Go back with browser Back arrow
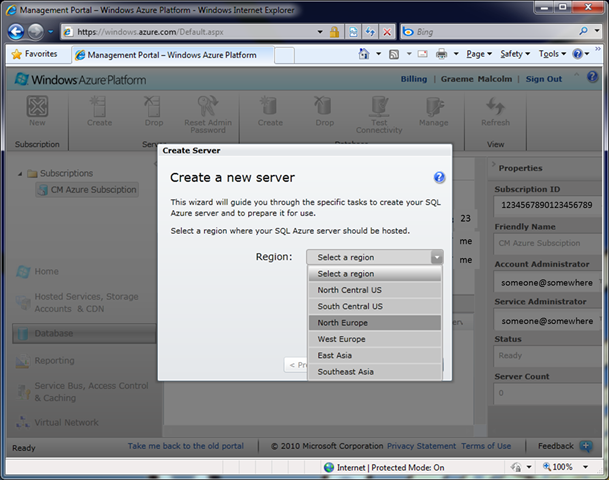609x480 pixels. point(16,32)
